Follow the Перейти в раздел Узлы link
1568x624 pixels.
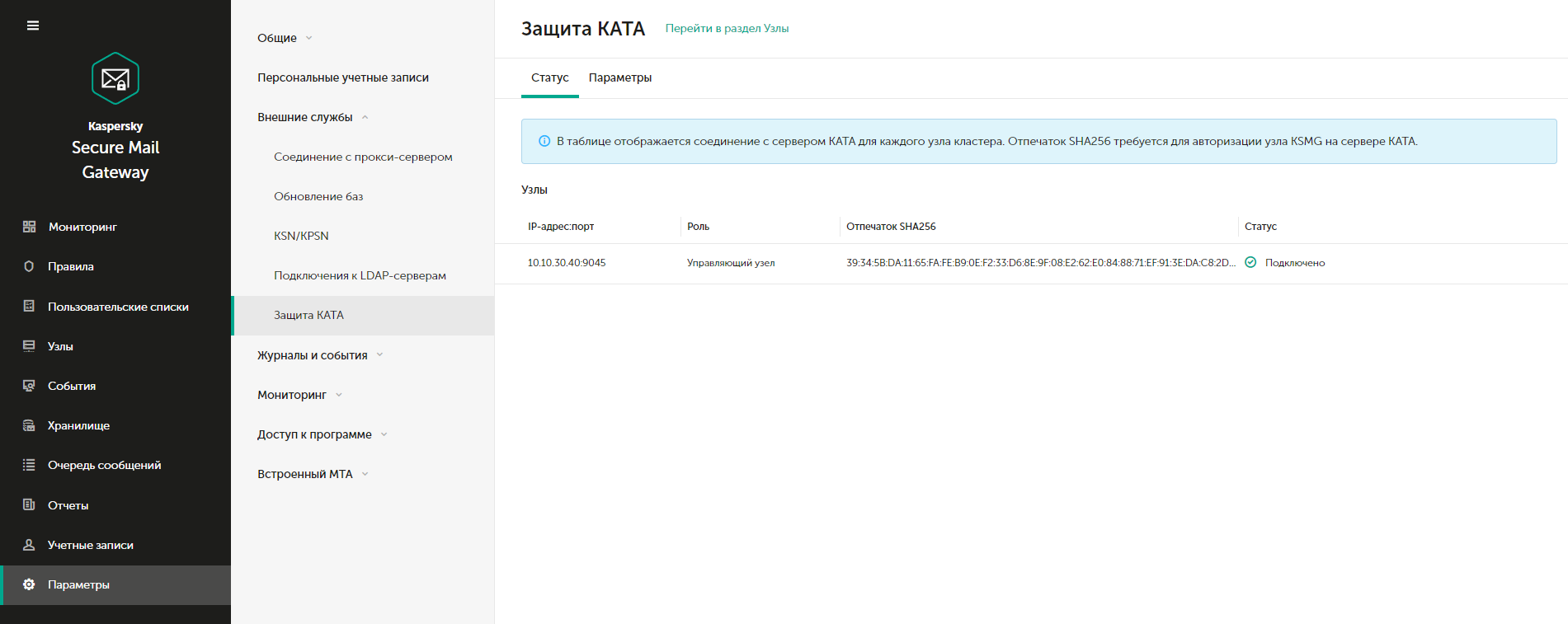(x=727, y=28)
